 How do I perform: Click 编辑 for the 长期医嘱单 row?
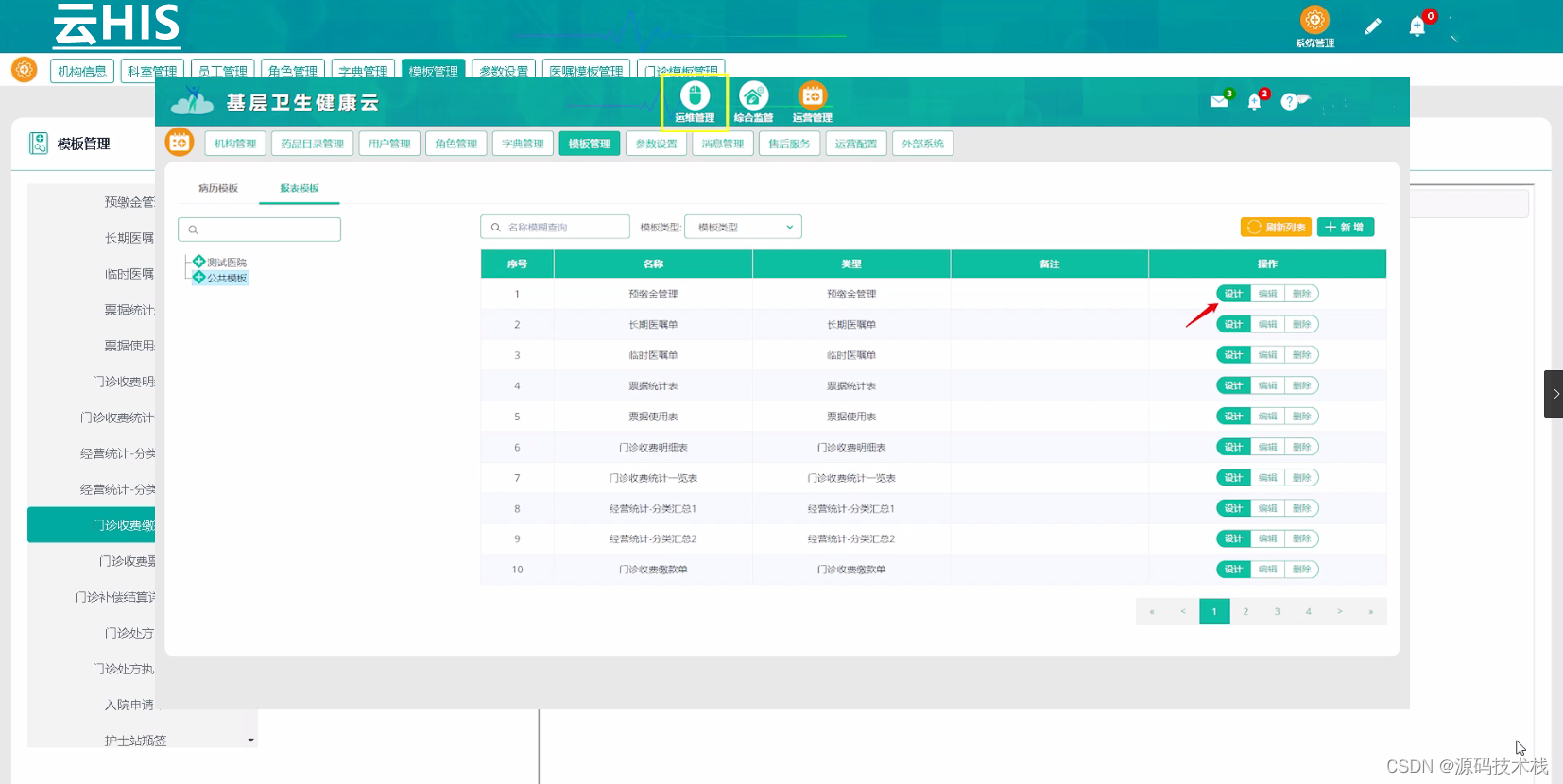1267,324
